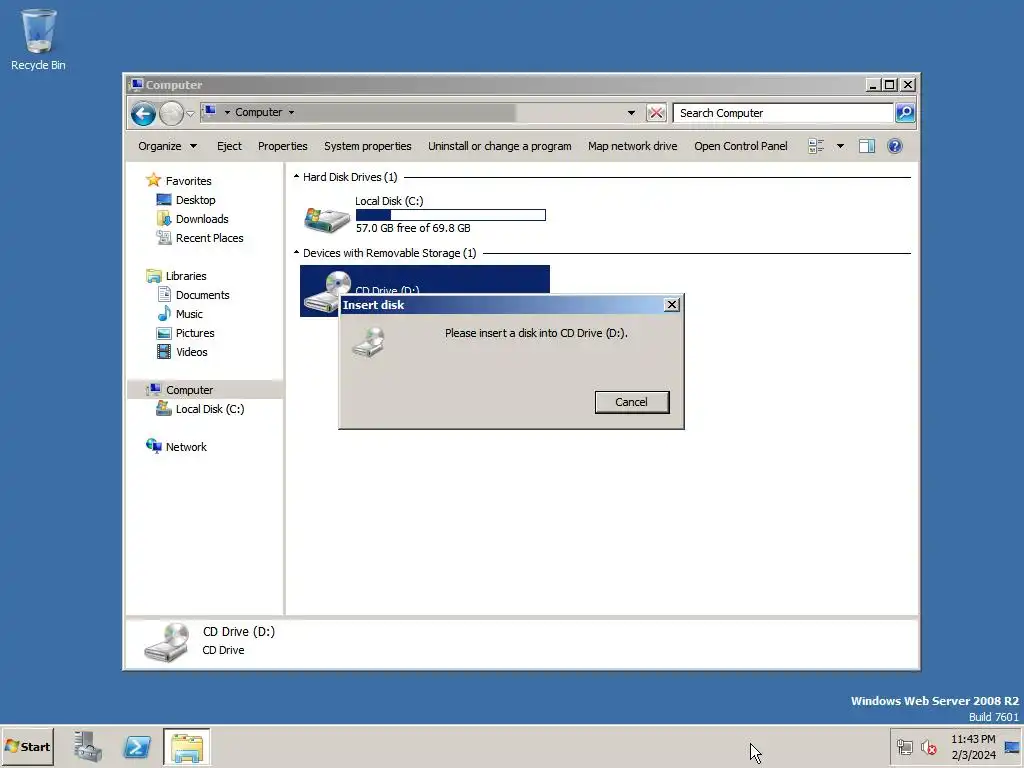Go back with the Back arrow button
Screen dimensions: 1024x768
[143, 114]
